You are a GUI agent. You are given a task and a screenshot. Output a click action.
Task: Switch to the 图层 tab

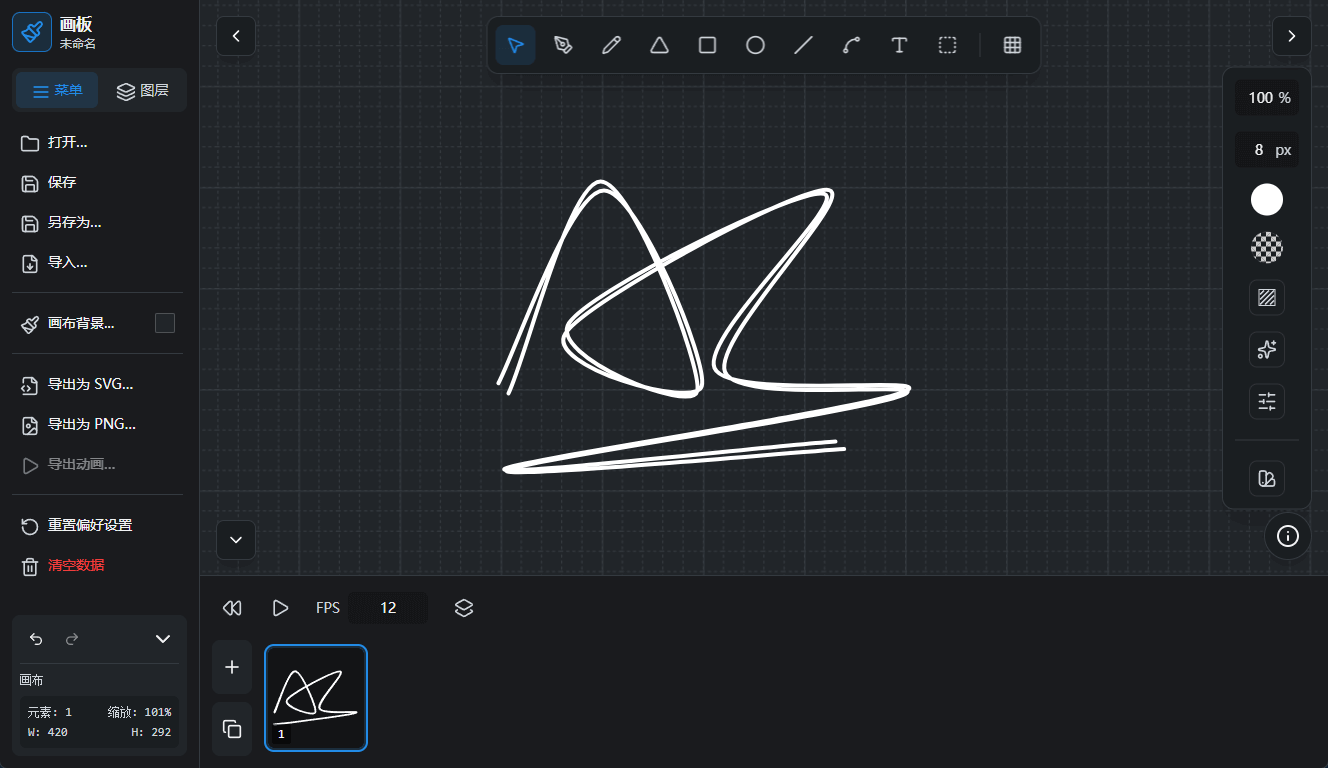click(142, 91)
